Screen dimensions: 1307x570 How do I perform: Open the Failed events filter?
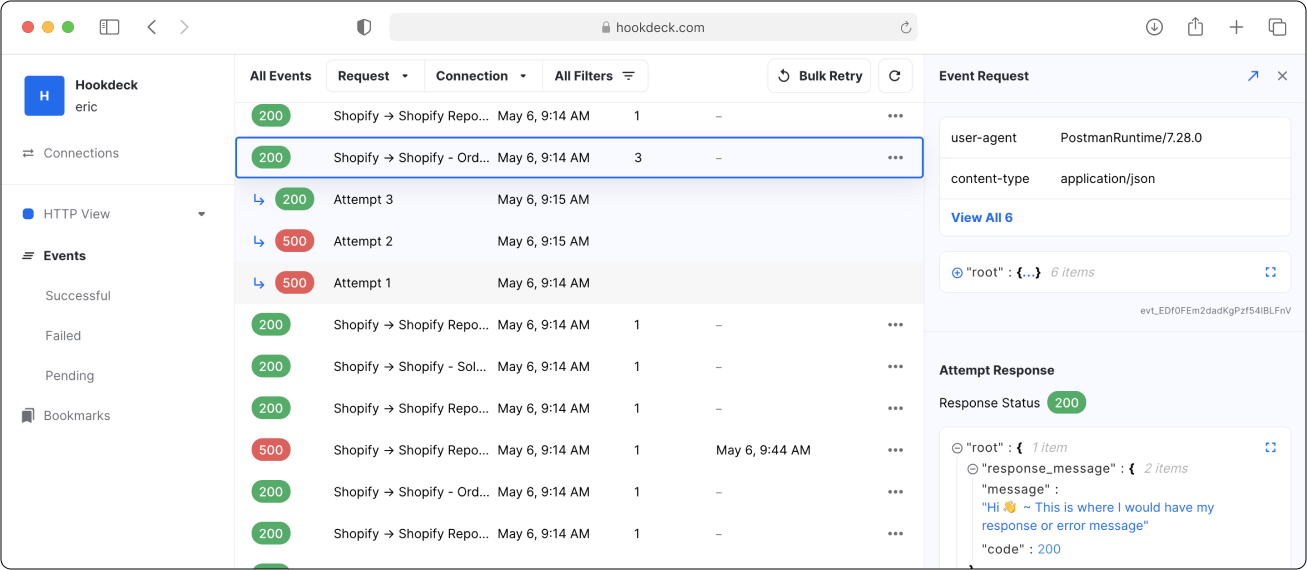coord(63,336)
